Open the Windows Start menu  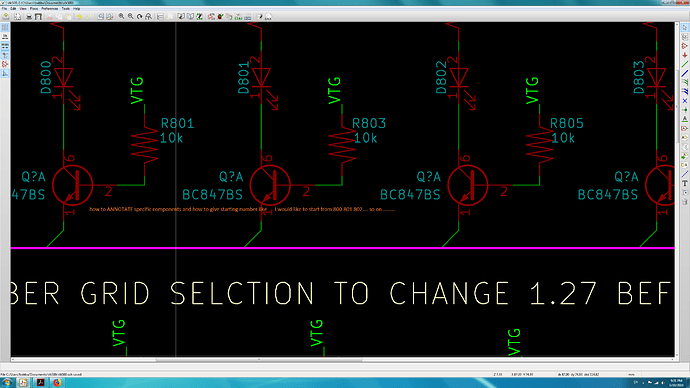(7, 383)
